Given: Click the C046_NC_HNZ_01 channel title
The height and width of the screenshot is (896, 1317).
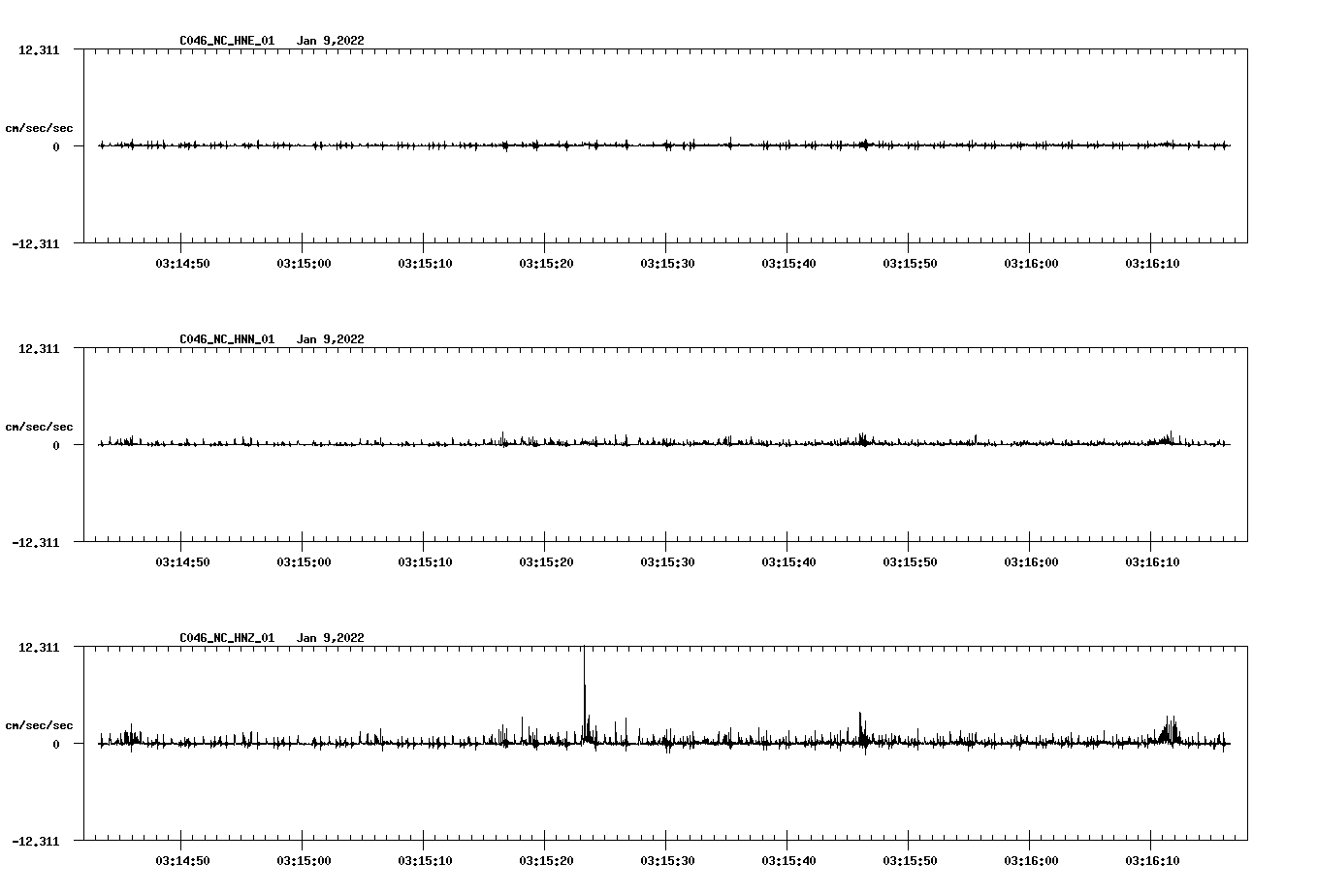Looking at the screenshot, I should [227, 638].
